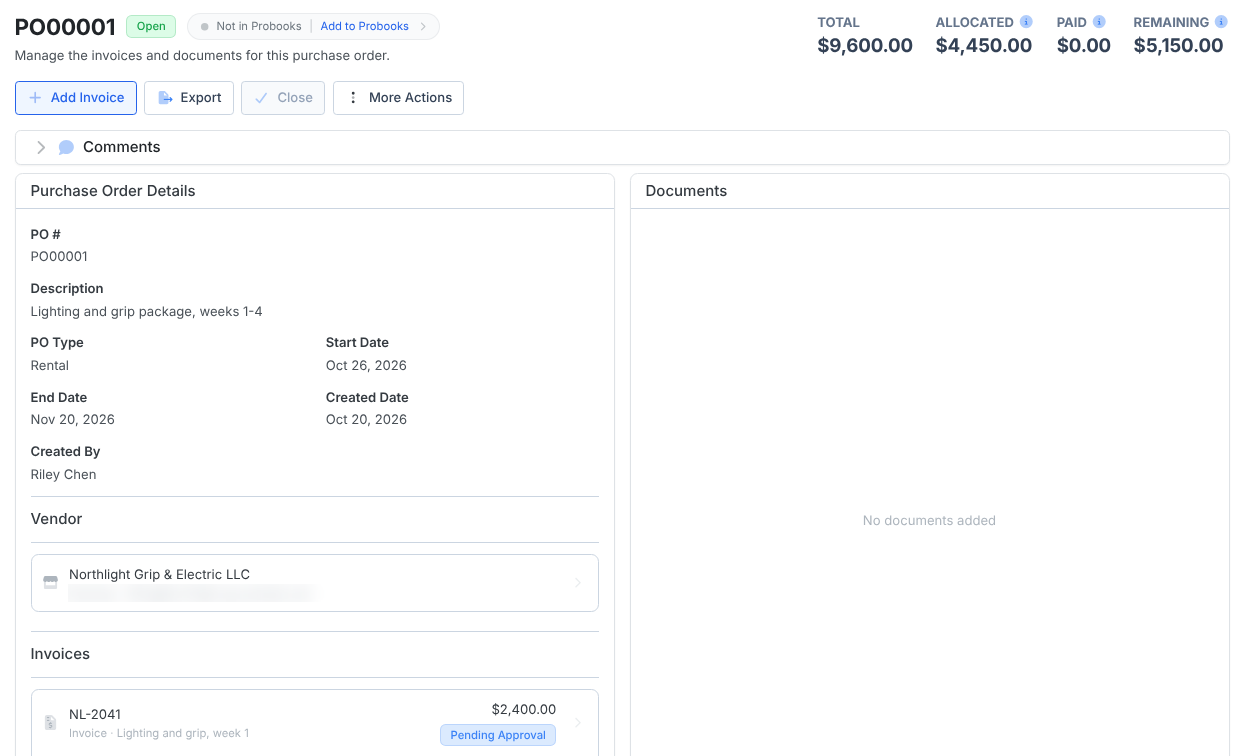The width and height of the screenshot is (1244, 756).
Task: Click the Close purchase order button
Action: pos(283,98)
